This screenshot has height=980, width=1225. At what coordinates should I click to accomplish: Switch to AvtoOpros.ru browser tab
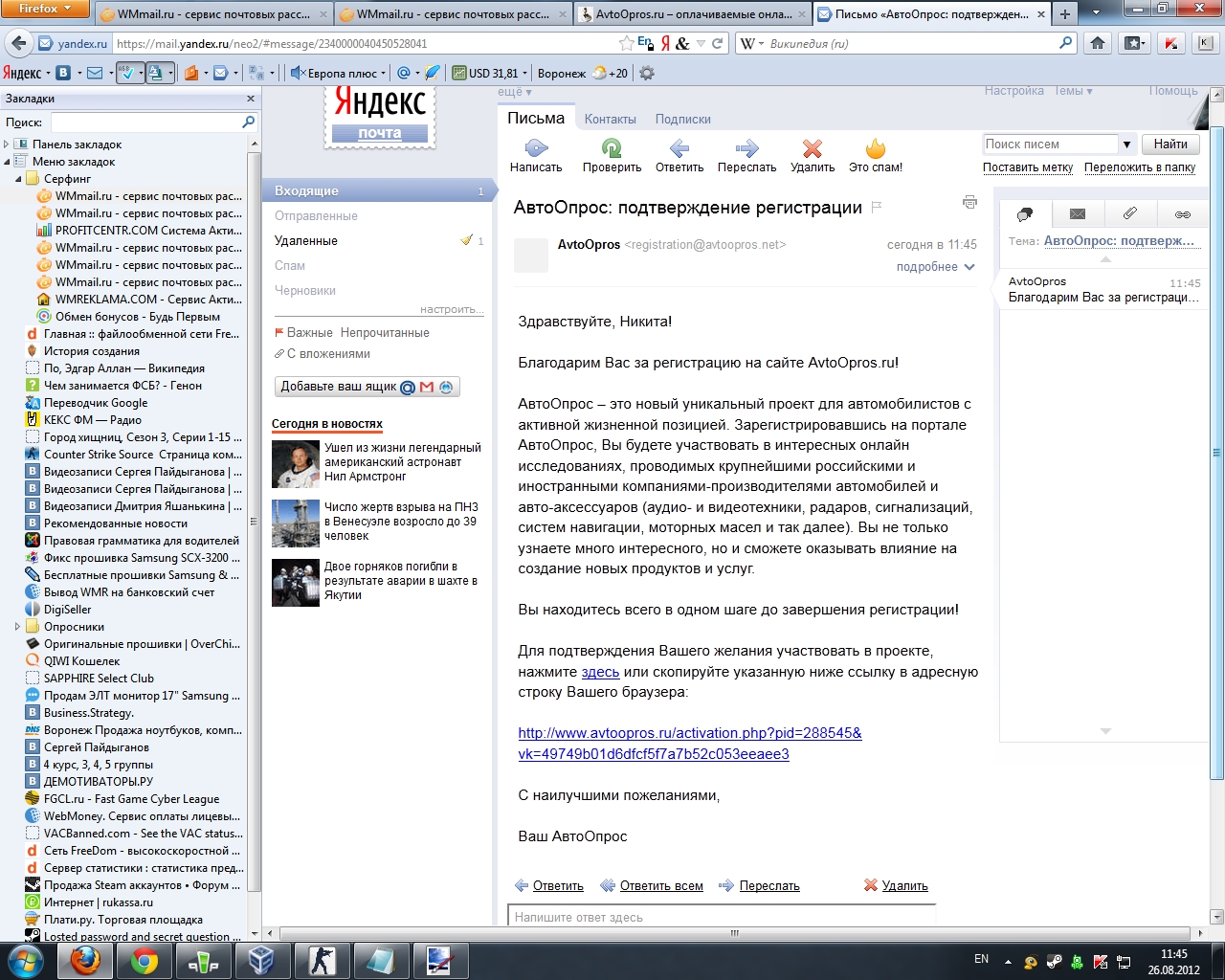(694, 14)
